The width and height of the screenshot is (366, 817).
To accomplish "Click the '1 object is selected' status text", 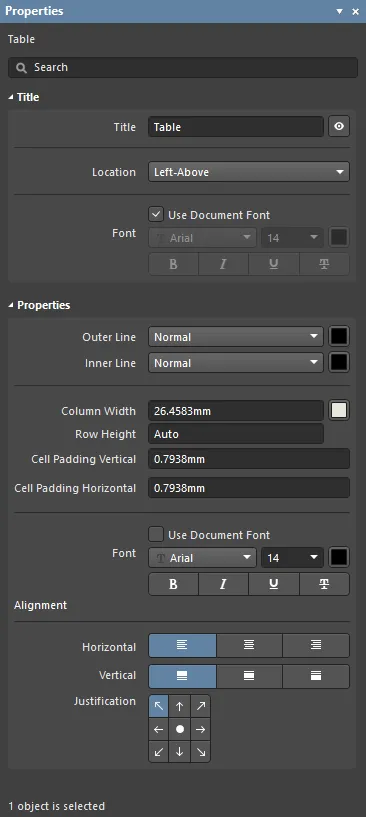I will [x=56, y=806].
